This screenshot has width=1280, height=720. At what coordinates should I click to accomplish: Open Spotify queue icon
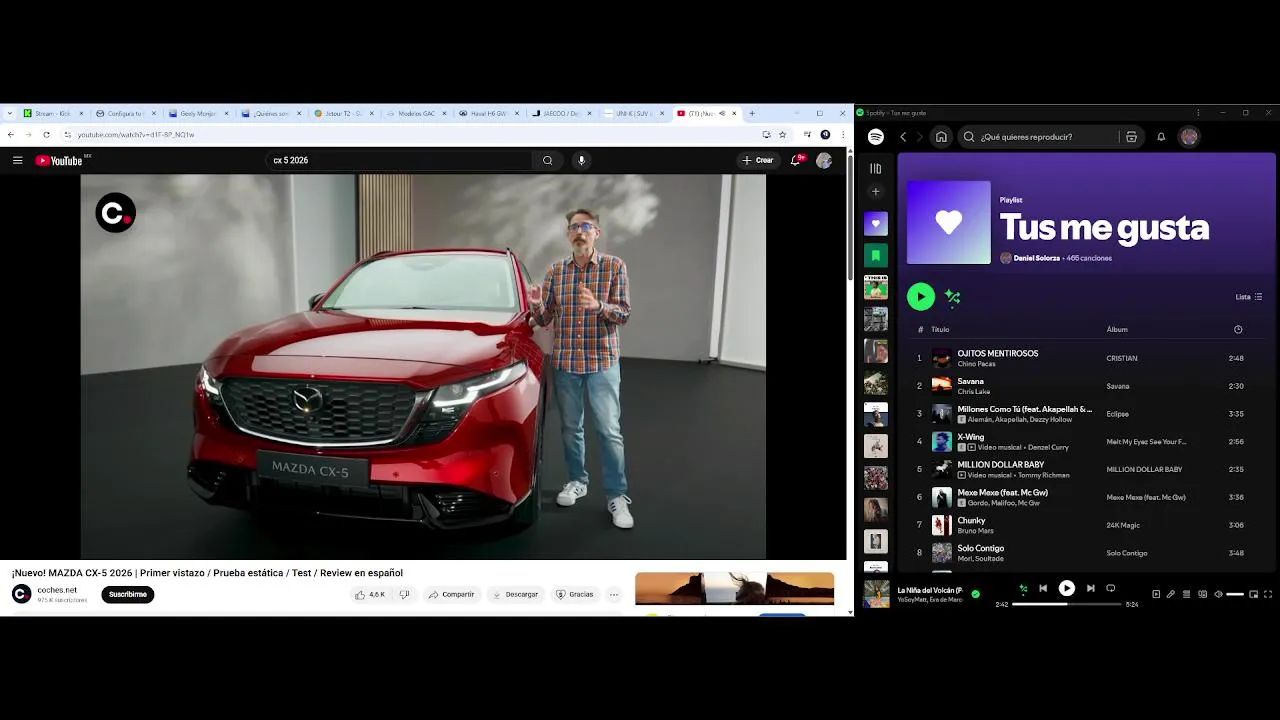click(x=1187, y=594)
